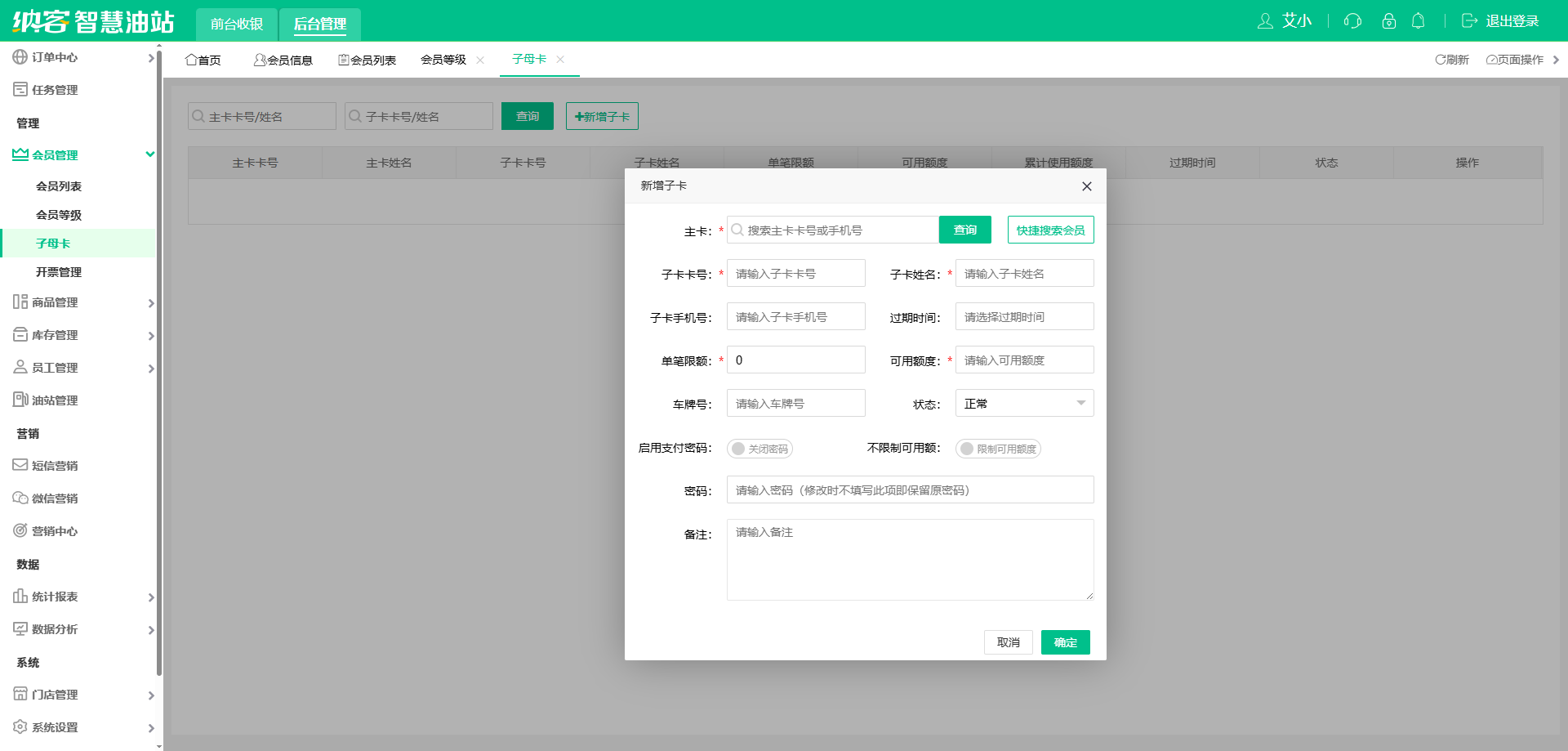Click the page 查询 search button
Image resolution: width=1568 pixels, height=751 pixels.
(x=528, y=116)
